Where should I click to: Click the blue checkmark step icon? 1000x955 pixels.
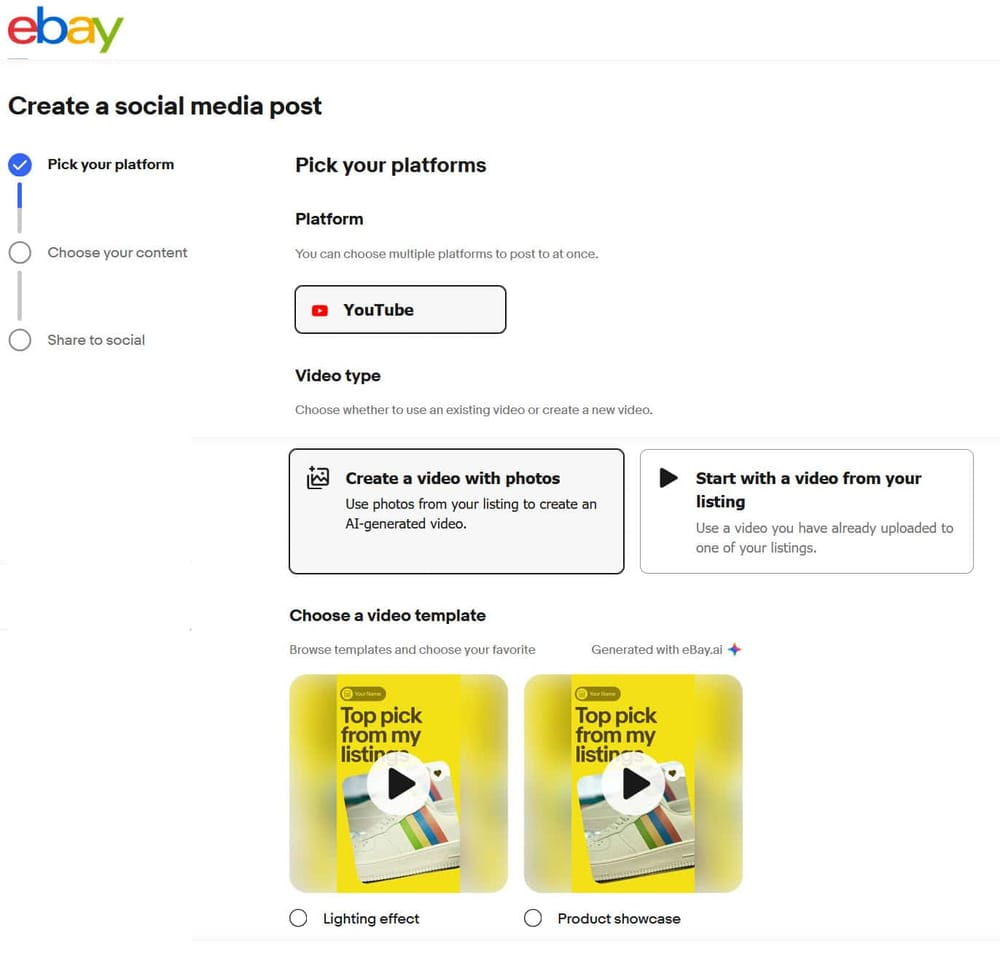pyautogui.click(x=20, y=165)
